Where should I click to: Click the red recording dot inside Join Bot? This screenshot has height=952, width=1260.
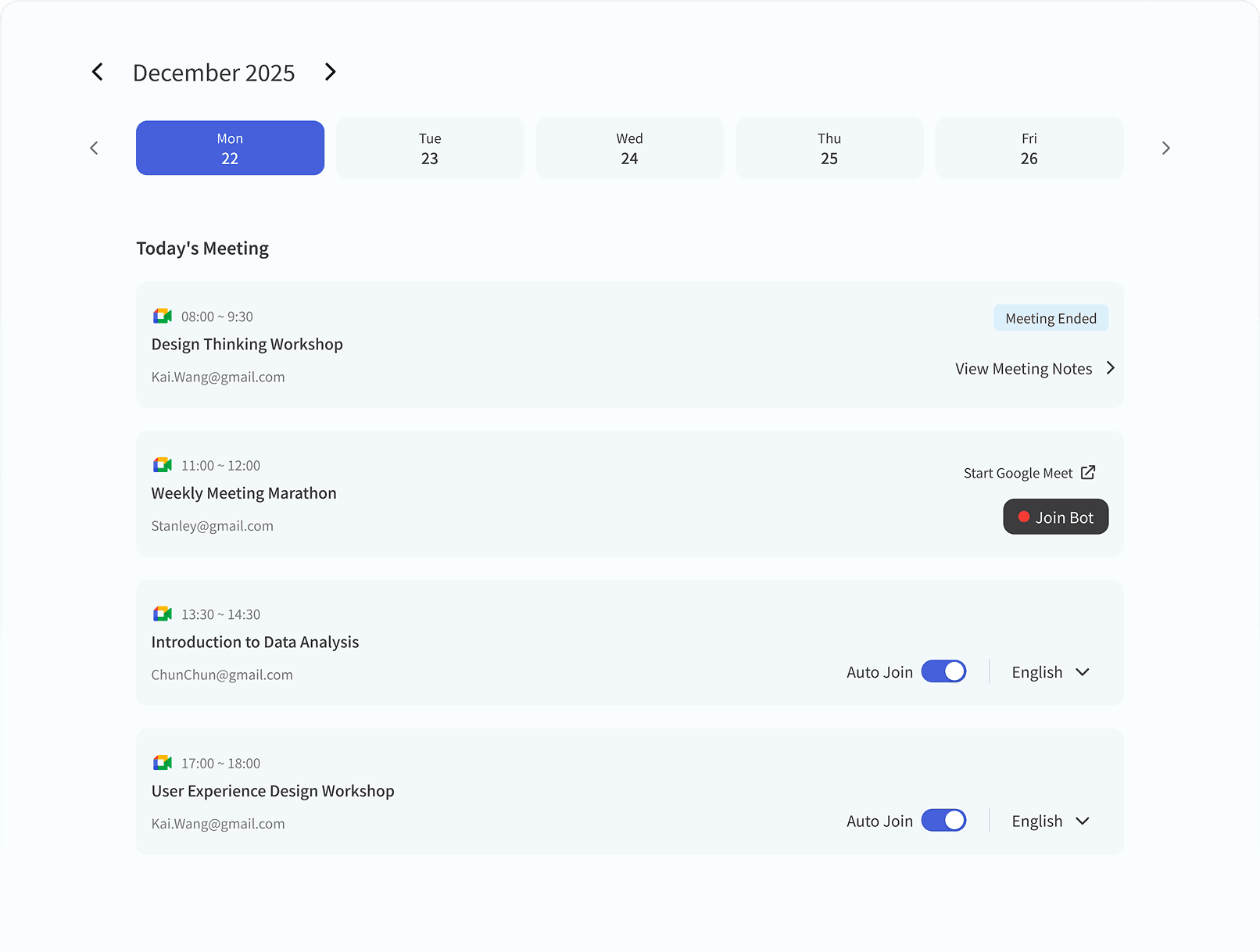click(x=1025, y=517)
